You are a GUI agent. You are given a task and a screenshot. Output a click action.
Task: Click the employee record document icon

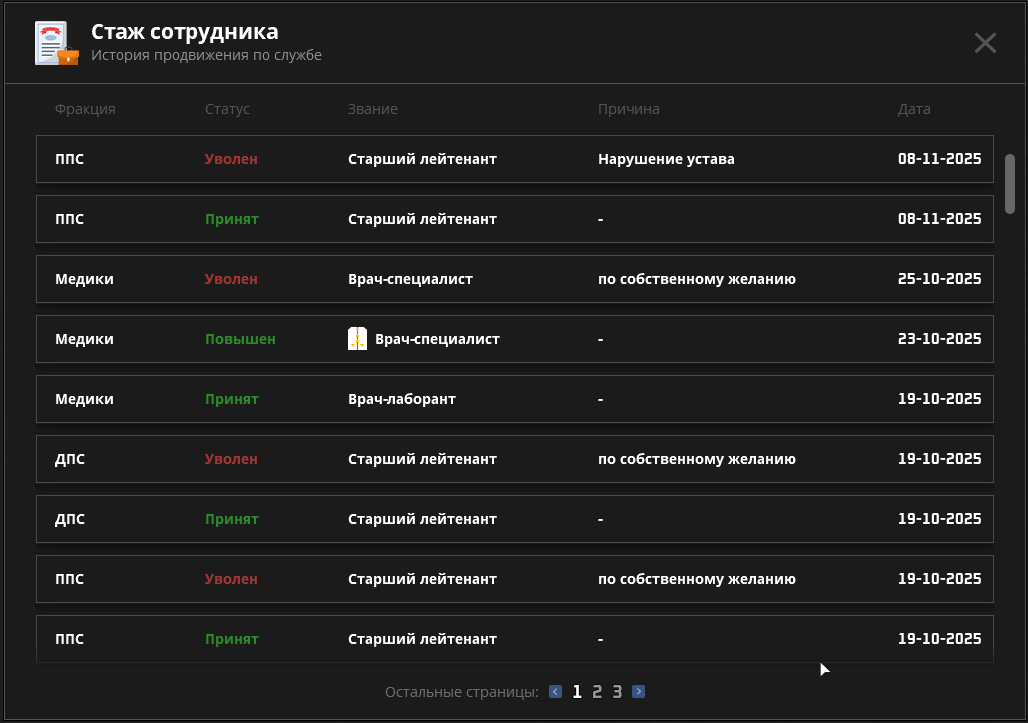coord(56,44)
